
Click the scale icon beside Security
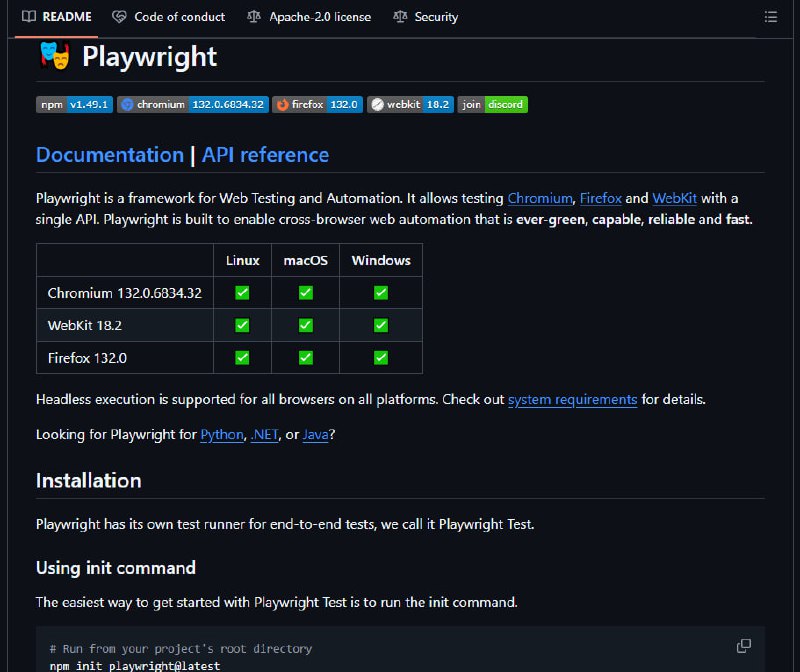(x=400, y=17)
